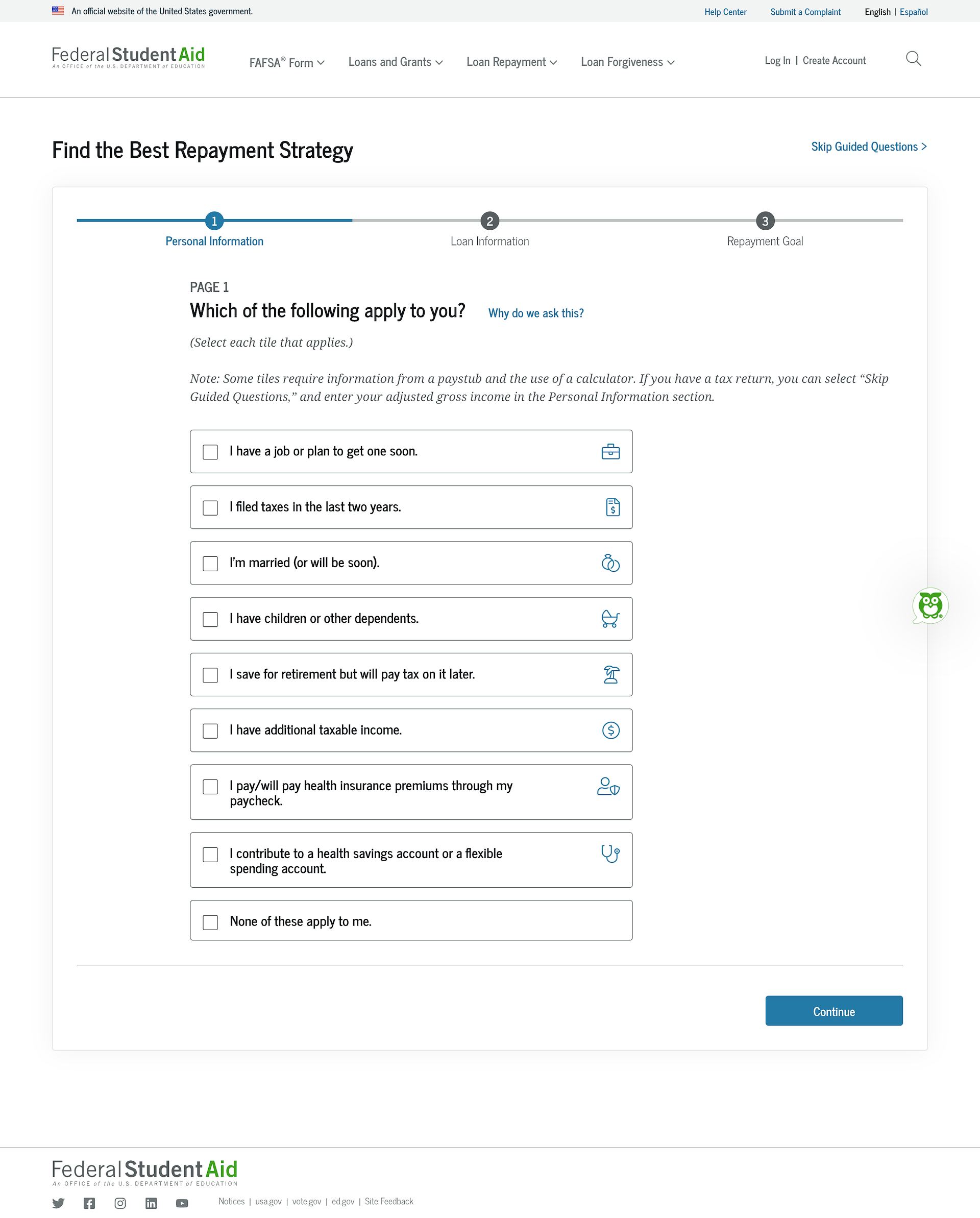The height and width of the screenshot is (1218, 980).
Task: Click step 3 Repayment Goal progress marker
Action: pos(765,221)
